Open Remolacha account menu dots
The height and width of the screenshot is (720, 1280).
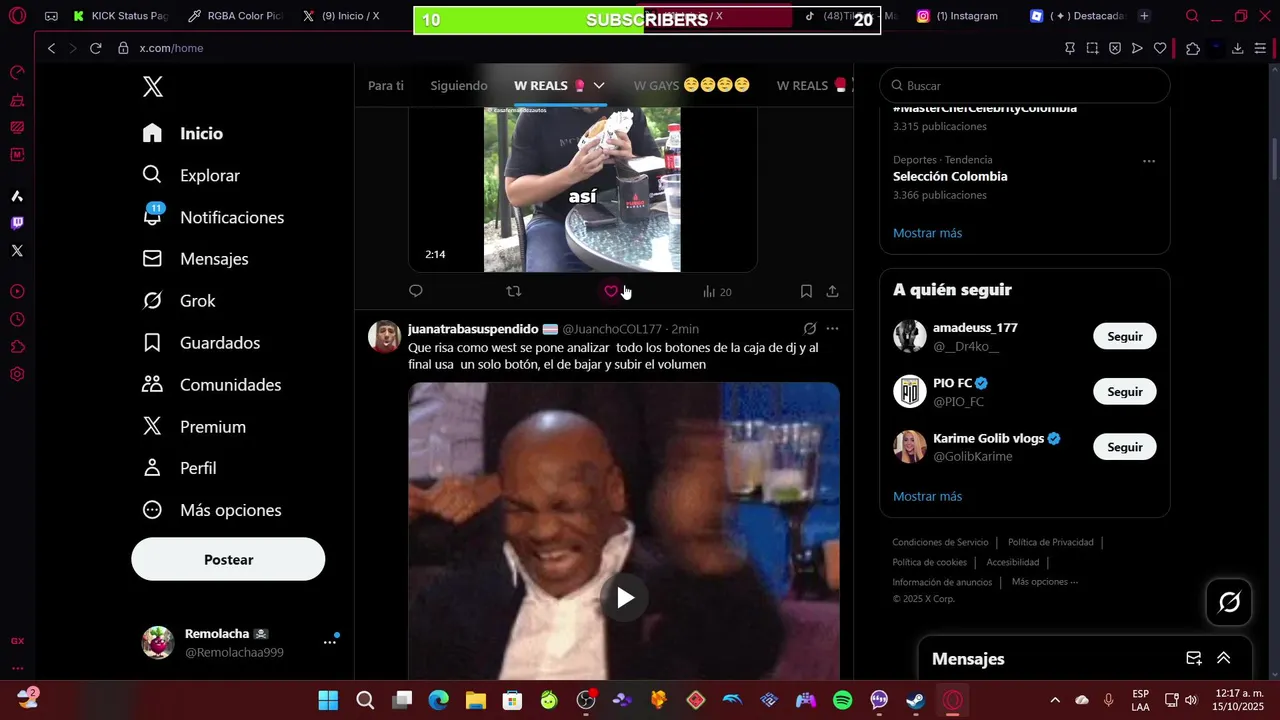tap(329, 642)
